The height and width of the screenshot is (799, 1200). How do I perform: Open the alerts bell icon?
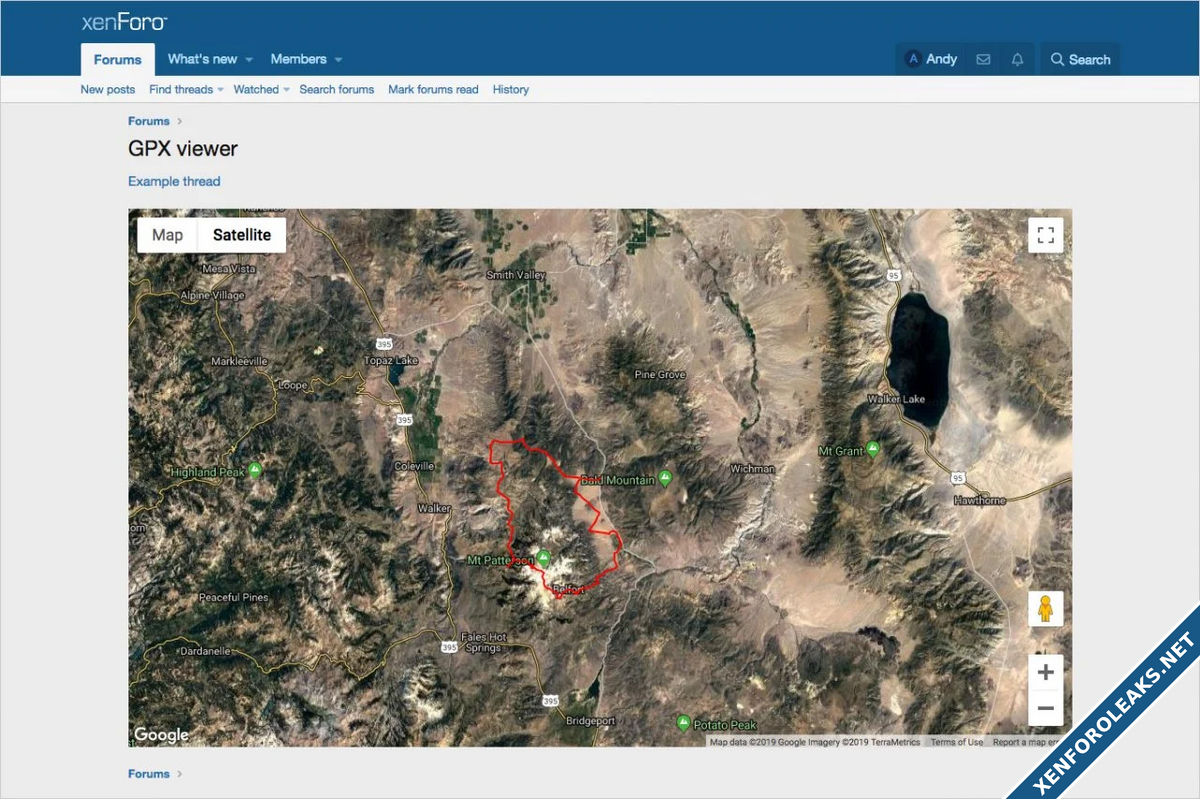(1017, 60)
